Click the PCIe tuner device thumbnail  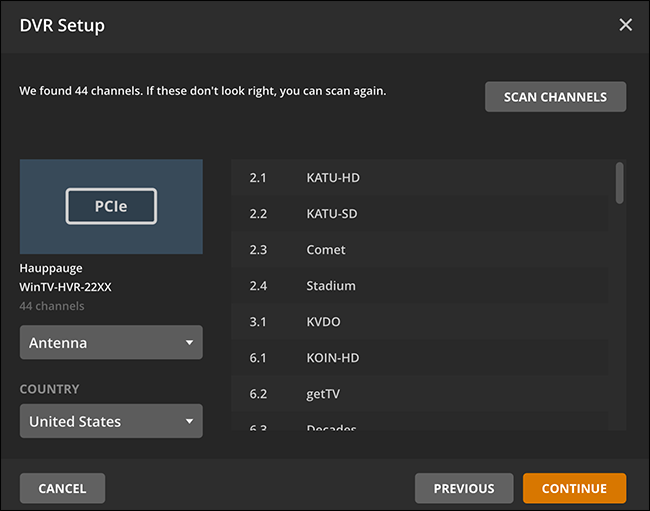(111, 207)
